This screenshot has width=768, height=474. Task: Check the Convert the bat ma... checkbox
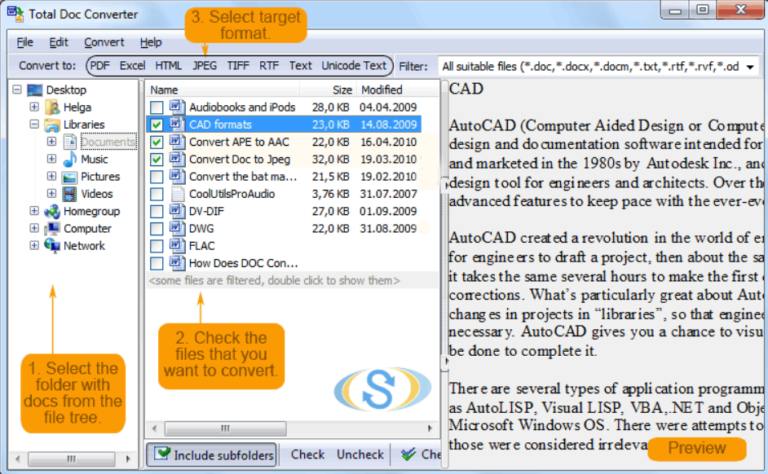coord(157,177)
